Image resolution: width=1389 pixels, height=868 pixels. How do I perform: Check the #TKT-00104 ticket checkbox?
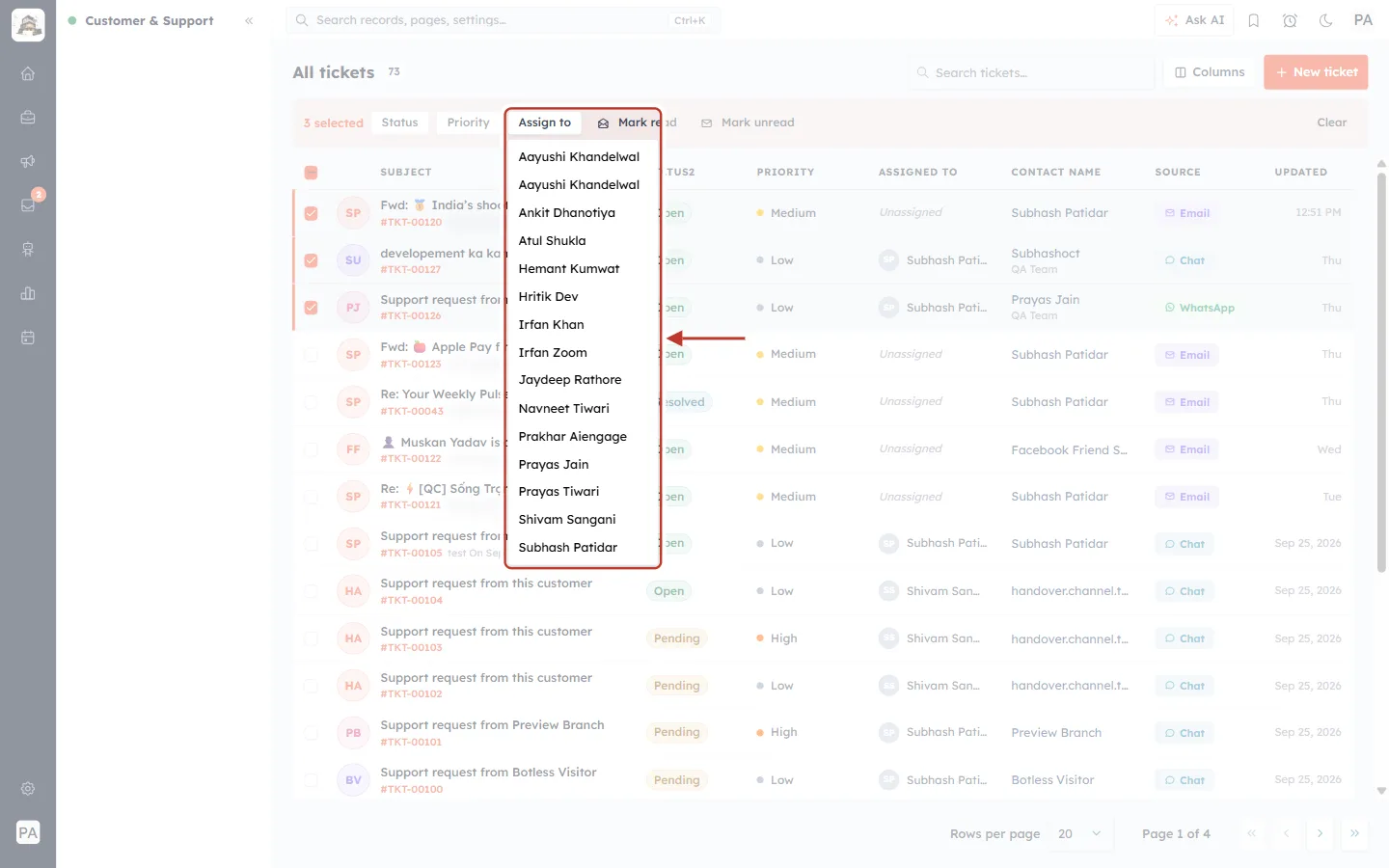(x=311, y=591)
